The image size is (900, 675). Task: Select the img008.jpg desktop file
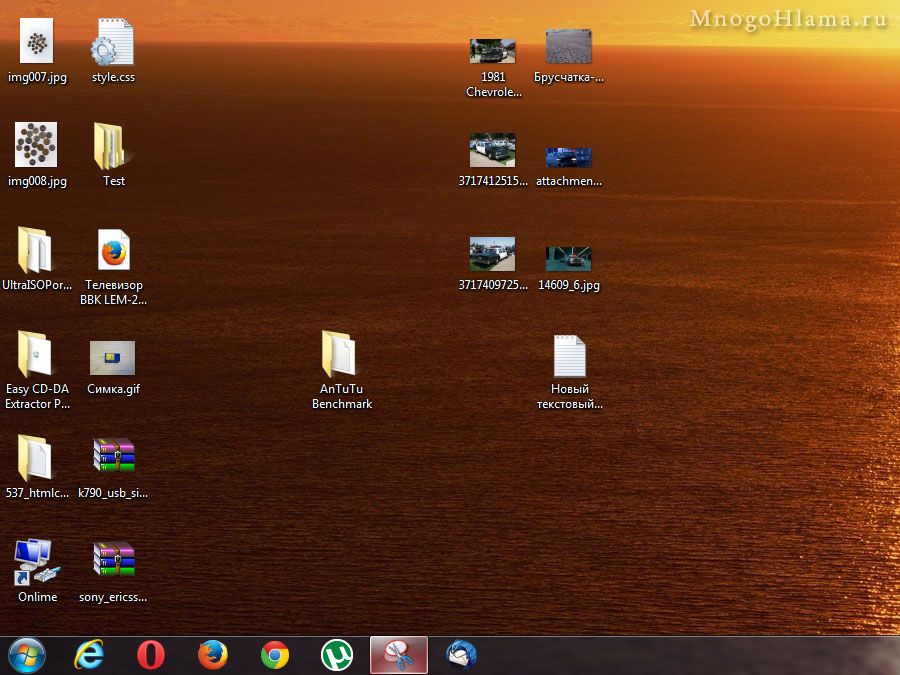point(37,146)
